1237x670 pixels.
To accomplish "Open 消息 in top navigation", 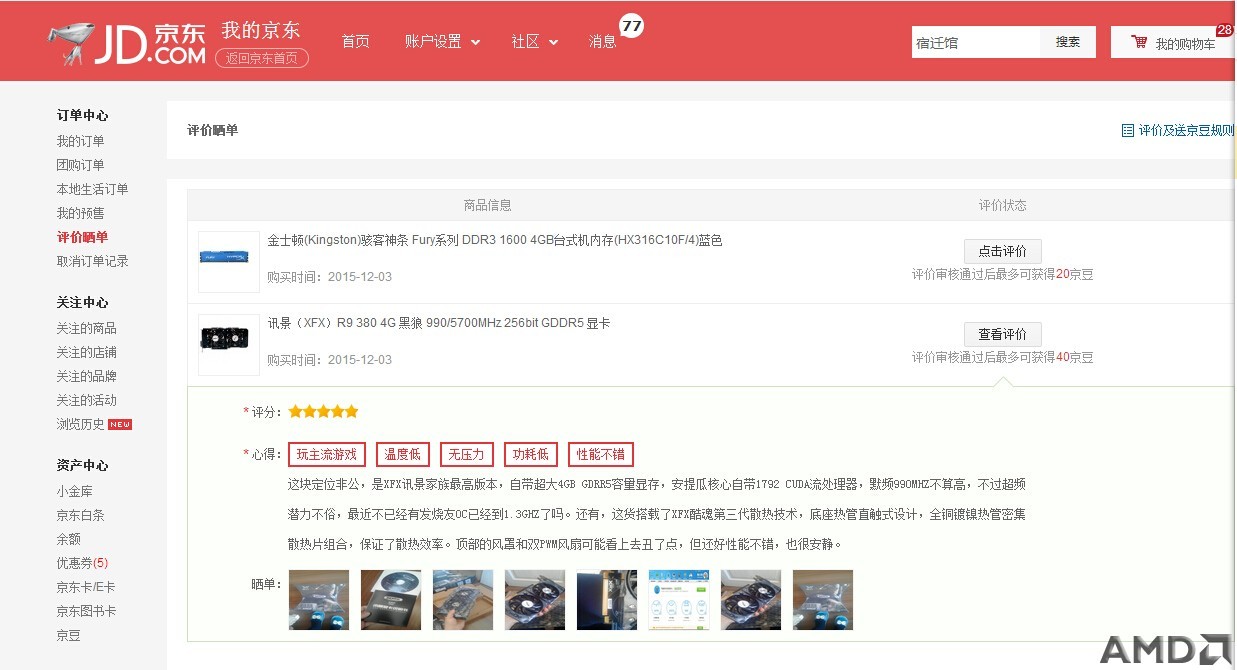I will point(603,42).
